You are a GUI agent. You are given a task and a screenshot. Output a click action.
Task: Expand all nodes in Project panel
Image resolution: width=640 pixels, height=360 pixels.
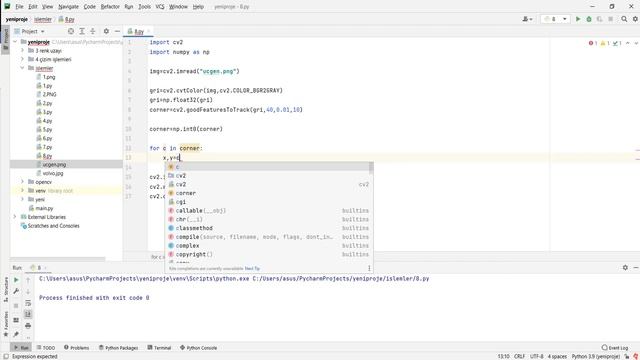(82, 31)
